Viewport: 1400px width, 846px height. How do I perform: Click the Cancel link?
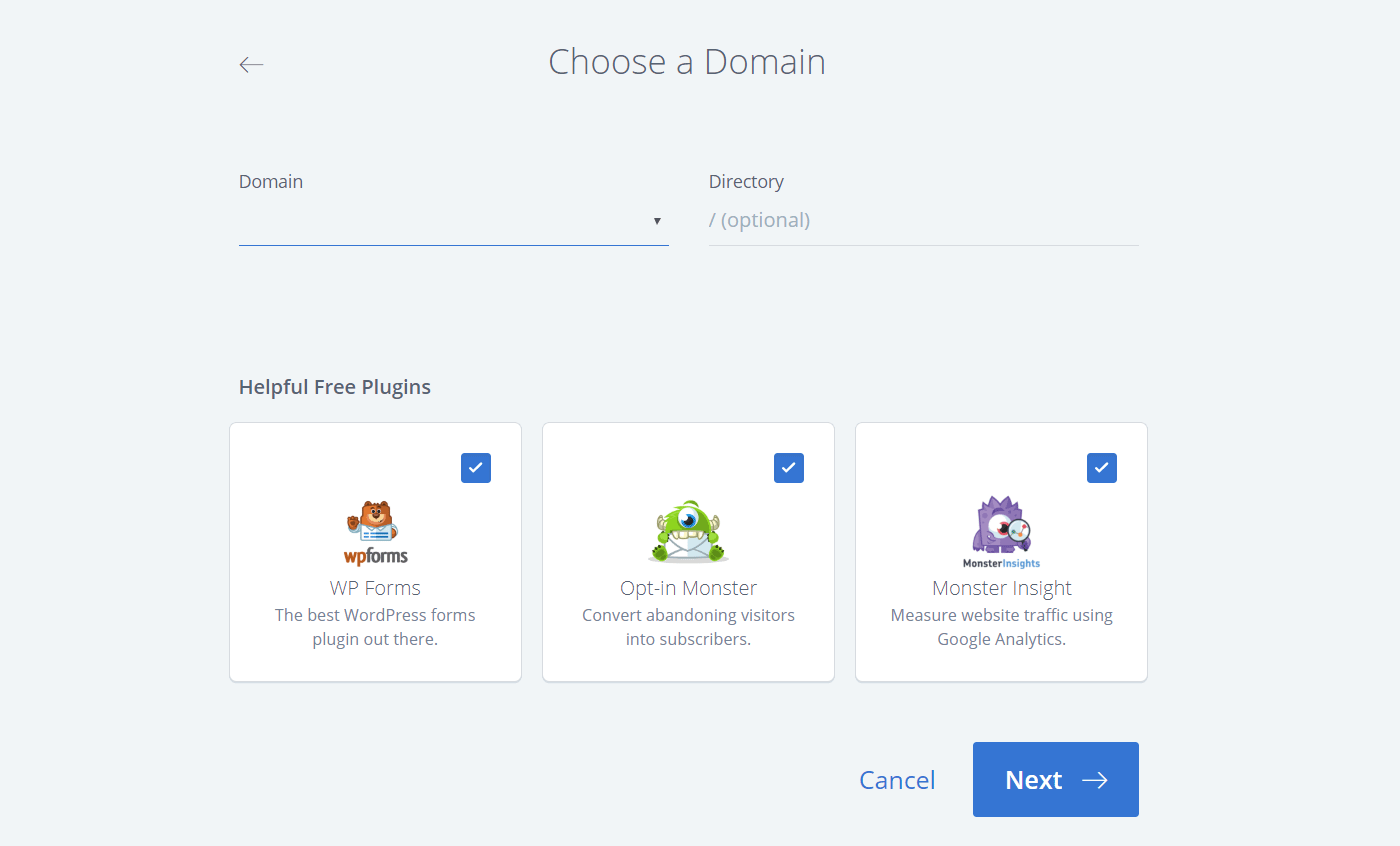click(x=897, y=780)
